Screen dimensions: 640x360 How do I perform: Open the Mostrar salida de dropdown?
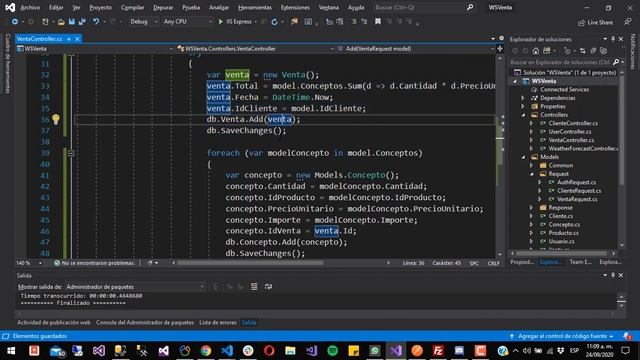(x=135, y=287)
